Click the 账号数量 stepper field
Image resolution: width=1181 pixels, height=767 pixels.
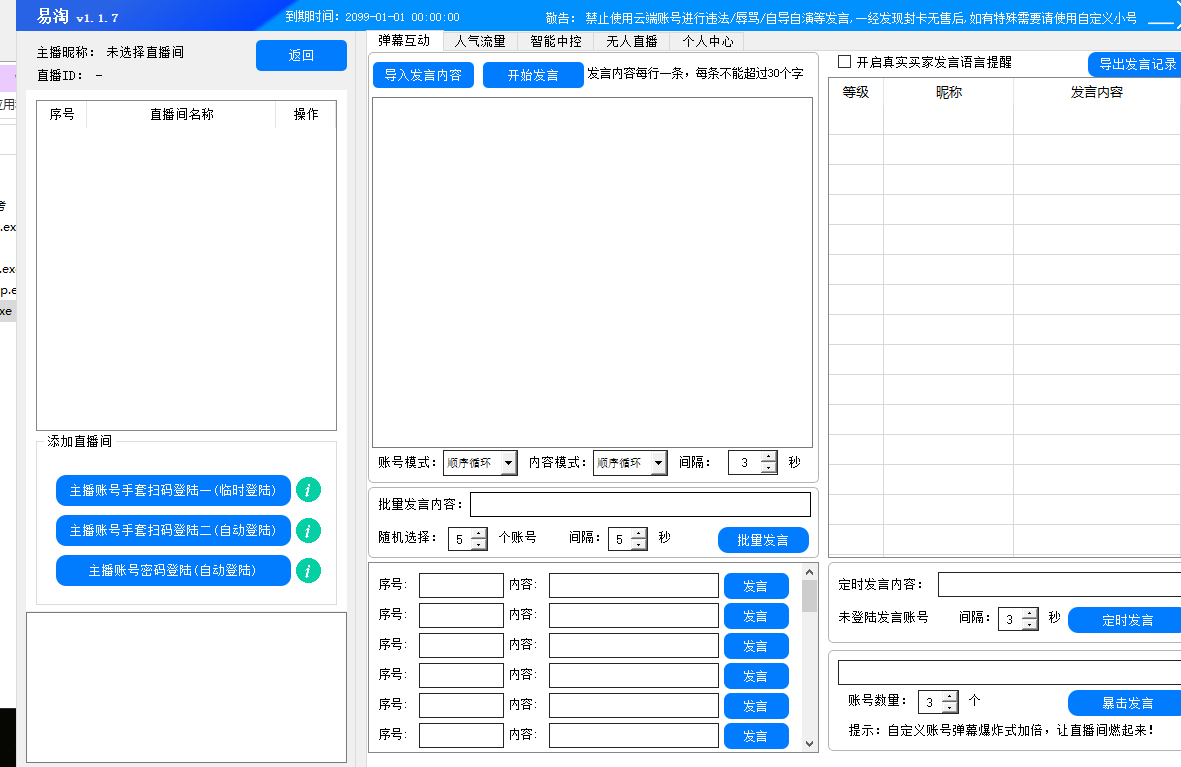[x=938, y=702]
